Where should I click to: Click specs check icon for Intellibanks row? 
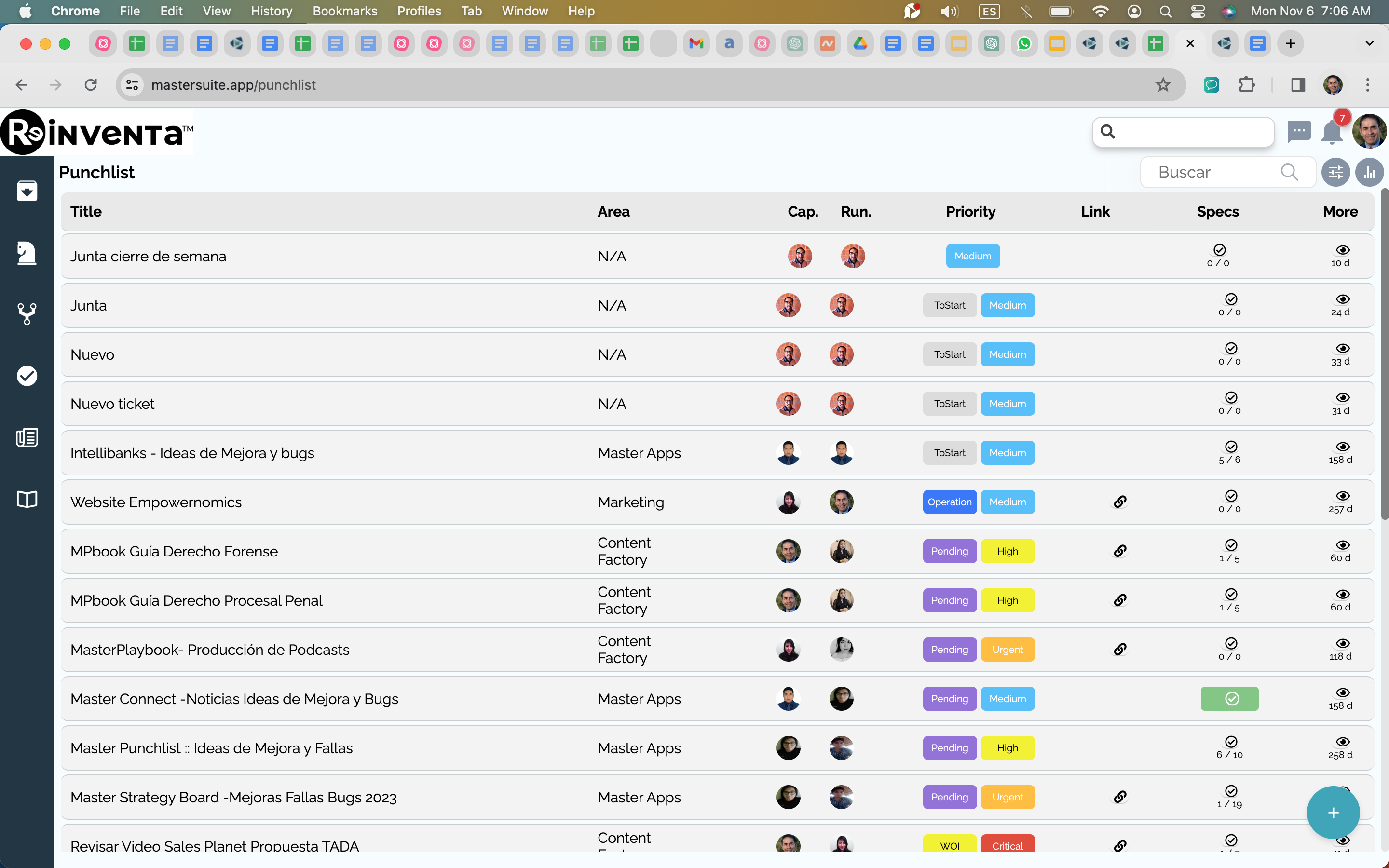(1231, 447)
